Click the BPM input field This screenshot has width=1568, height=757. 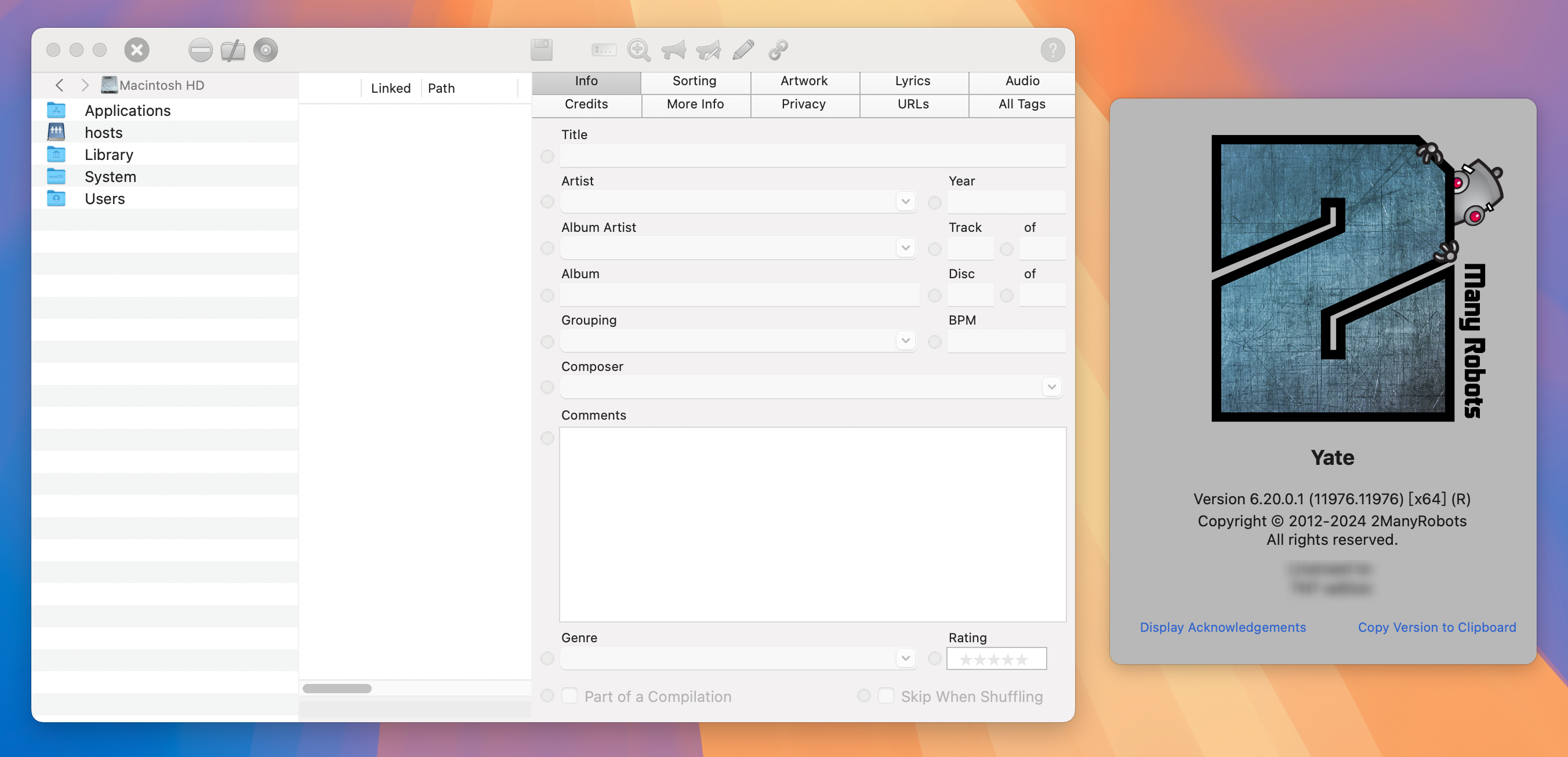pyautogui.click(x=1006, y=341)
